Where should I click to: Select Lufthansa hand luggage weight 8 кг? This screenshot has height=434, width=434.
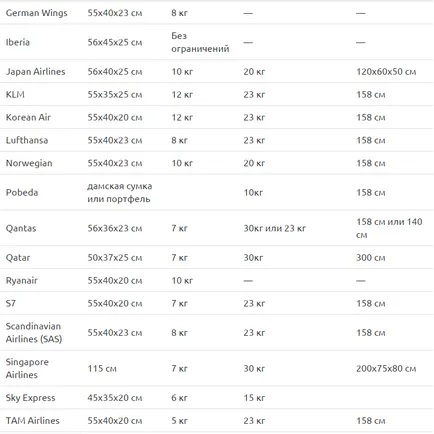(179, 140)
